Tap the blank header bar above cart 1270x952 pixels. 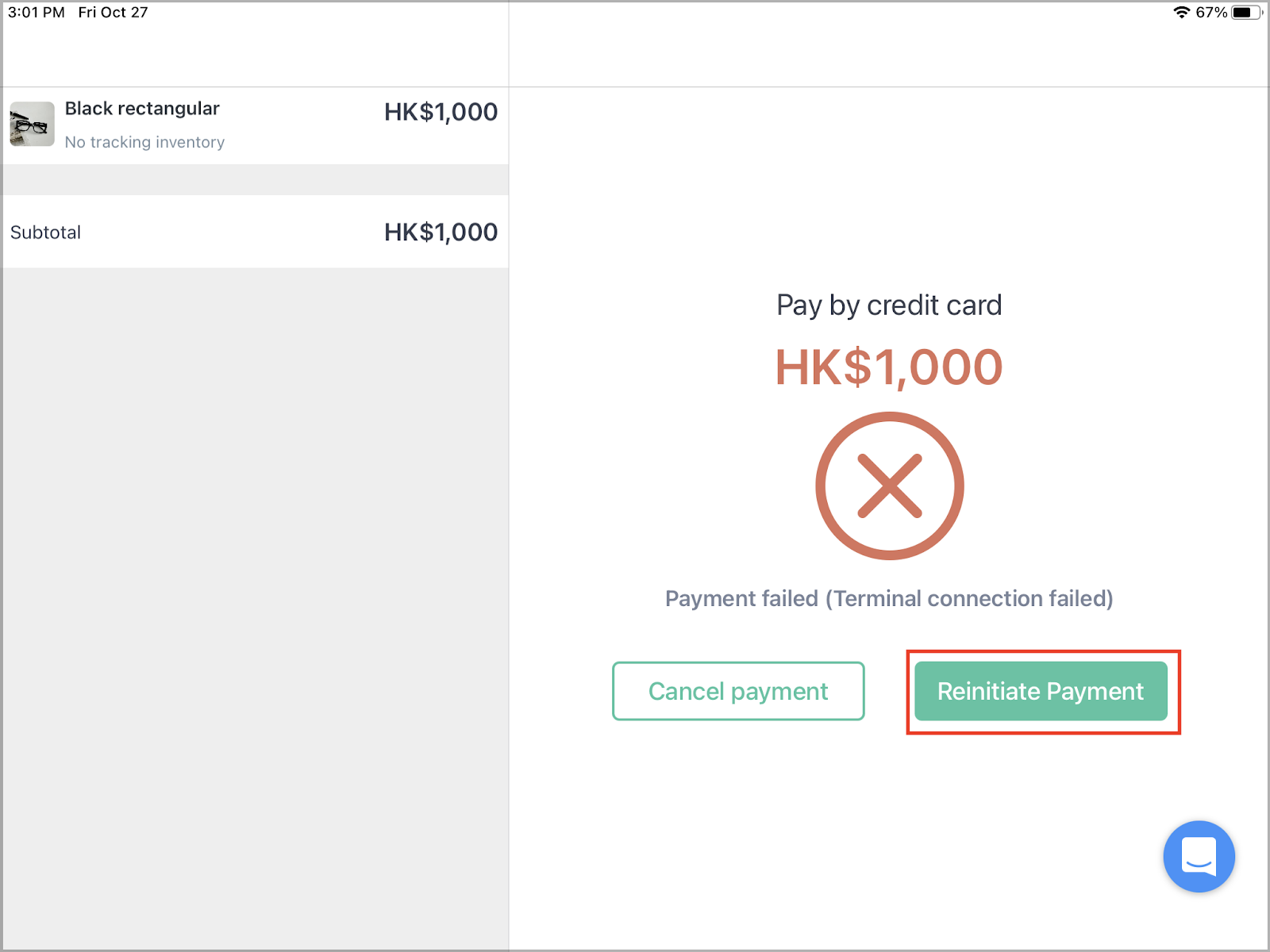tap(255, 56)
